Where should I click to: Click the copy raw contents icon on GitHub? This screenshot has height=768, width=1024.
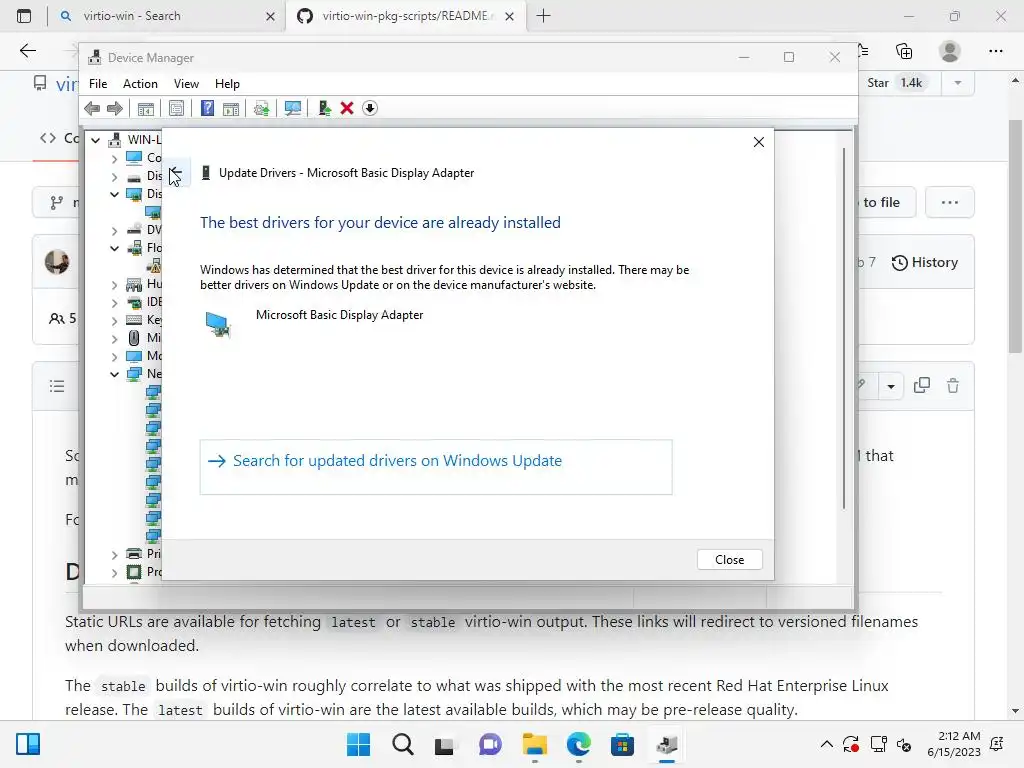(x=921, y=386)
